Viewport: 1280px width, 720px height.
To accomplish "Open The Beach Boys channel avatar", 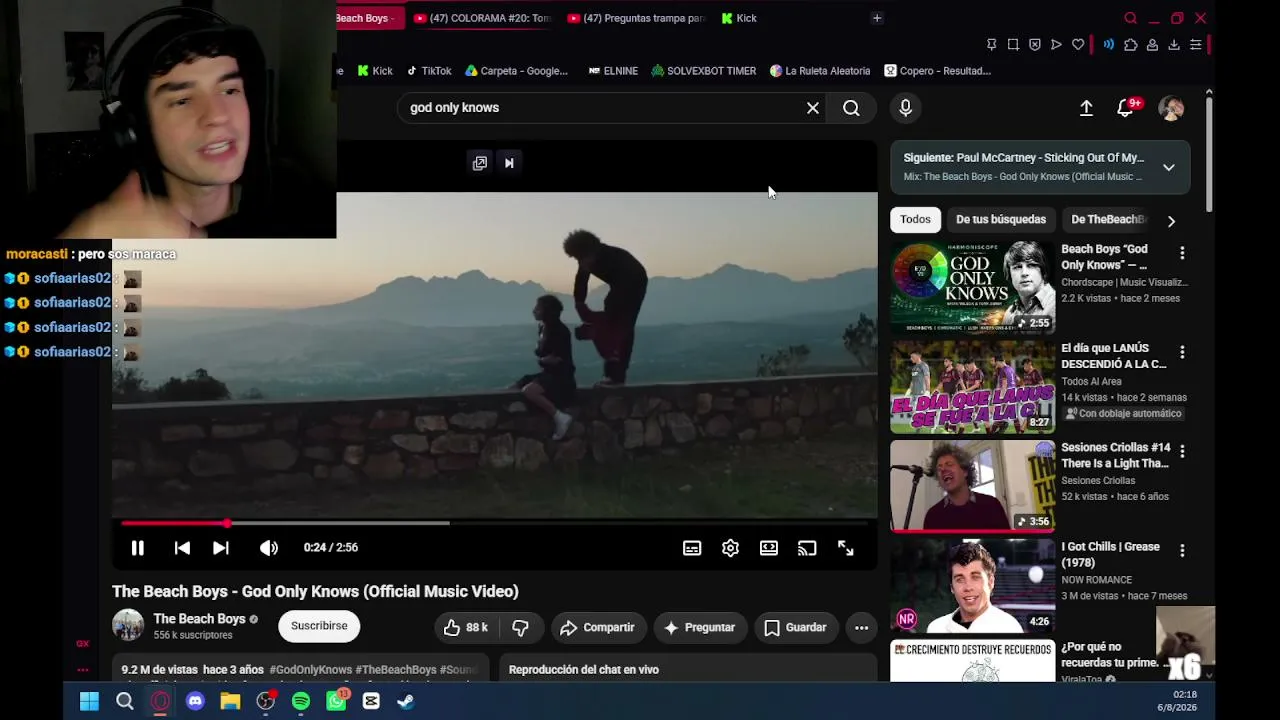I will click(x=128, y=626).
